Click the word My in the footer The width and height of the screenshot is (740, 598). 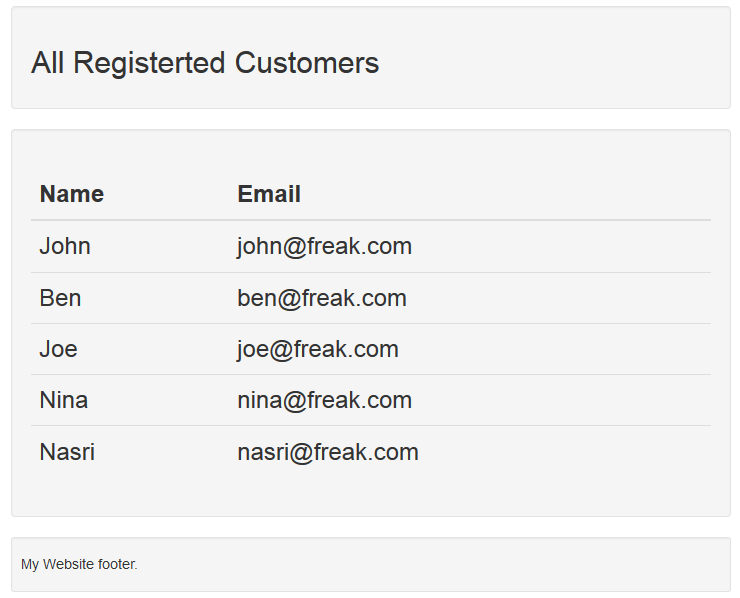[x=30, y=565]
